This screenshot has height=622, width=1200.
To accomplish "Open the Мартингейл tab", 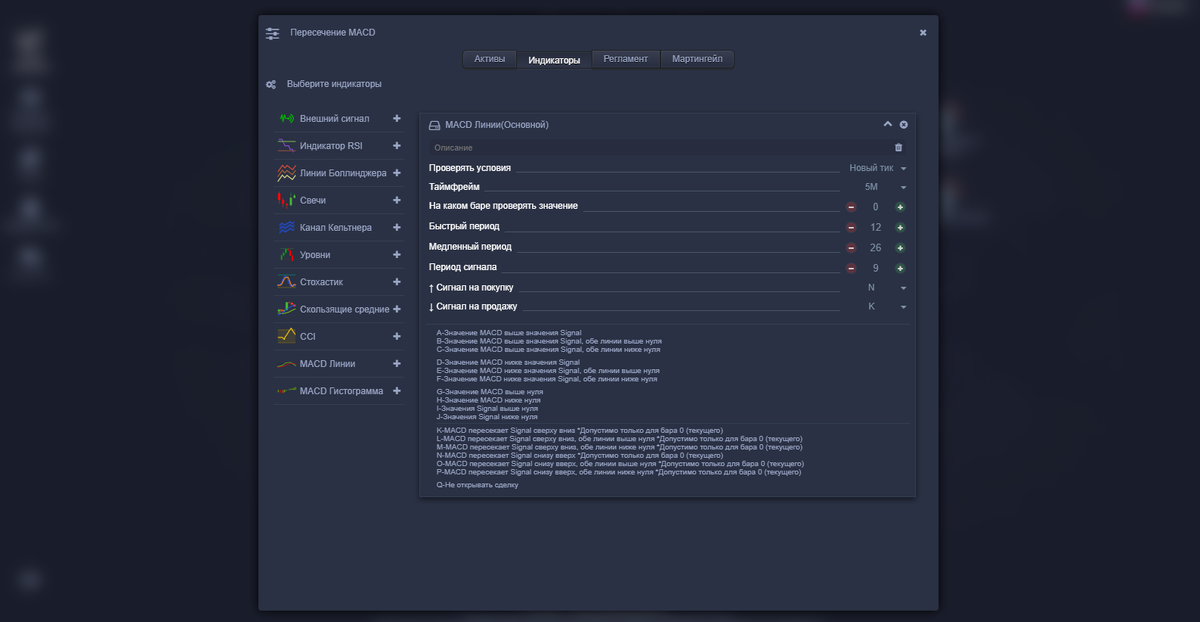I will pyautogui.click(x=697, y=59).
